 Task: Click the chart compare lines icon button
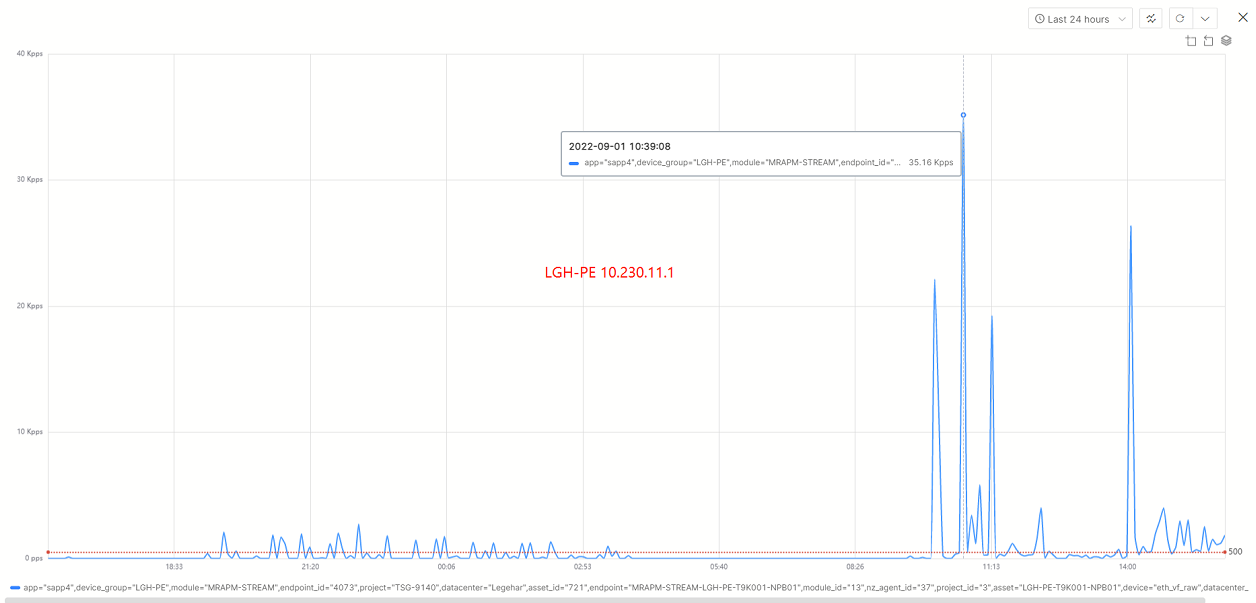pos(1151,19)
